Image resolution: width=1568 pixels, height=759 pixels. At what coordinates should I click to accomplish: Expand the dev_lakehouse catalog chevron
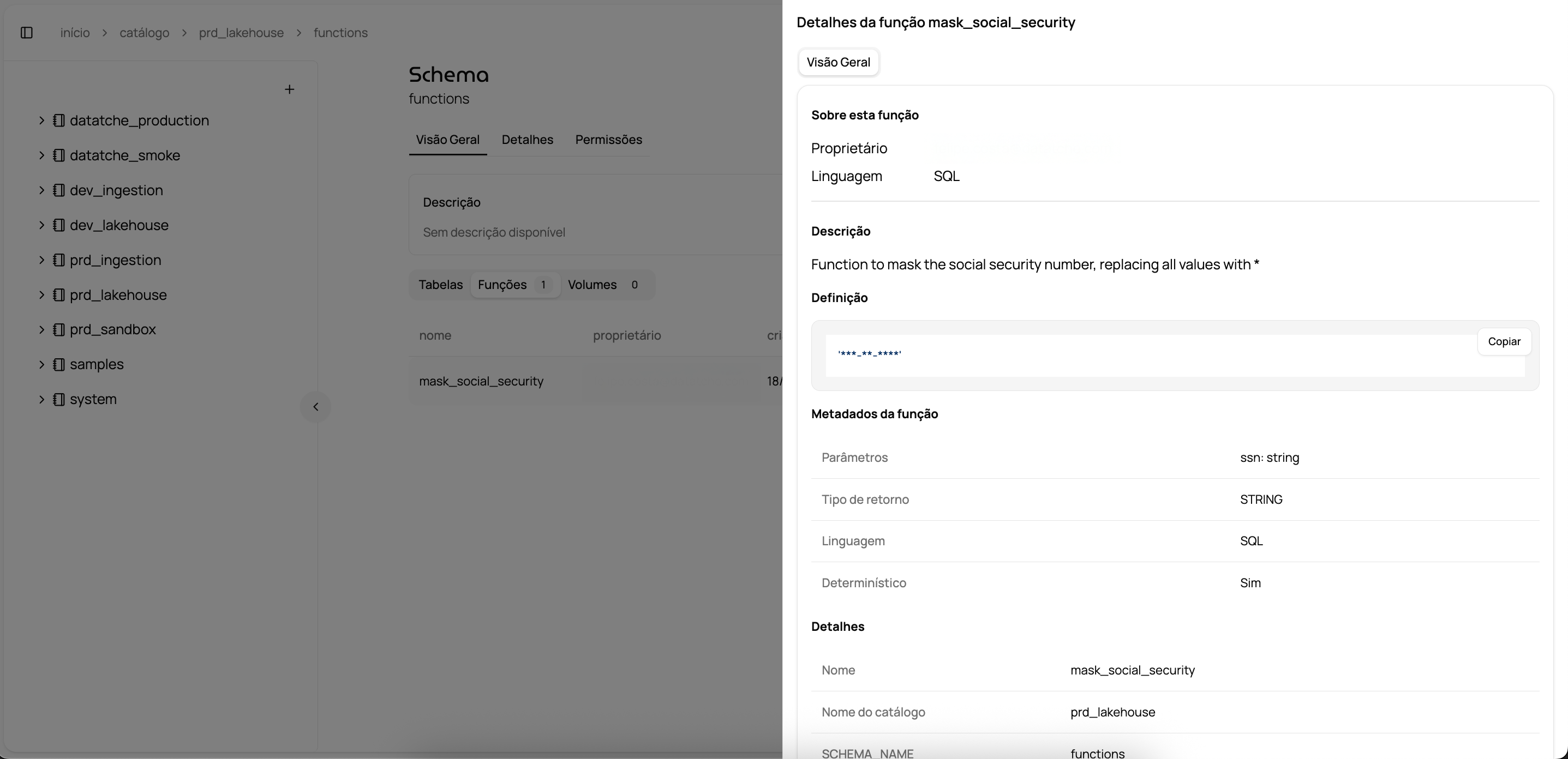point(41,225)
